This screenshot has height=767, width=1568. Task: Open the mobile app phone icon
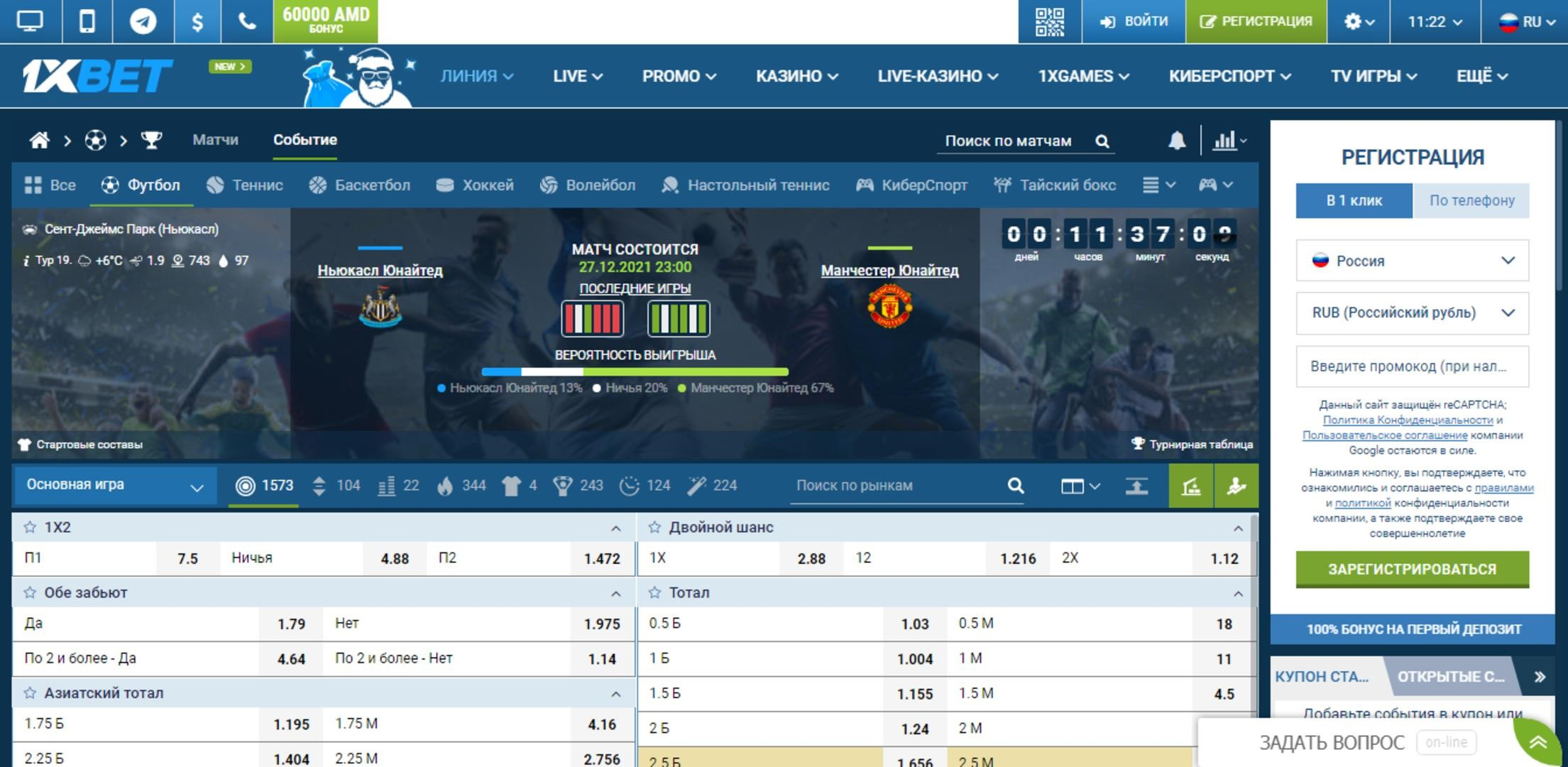[87, 21]
